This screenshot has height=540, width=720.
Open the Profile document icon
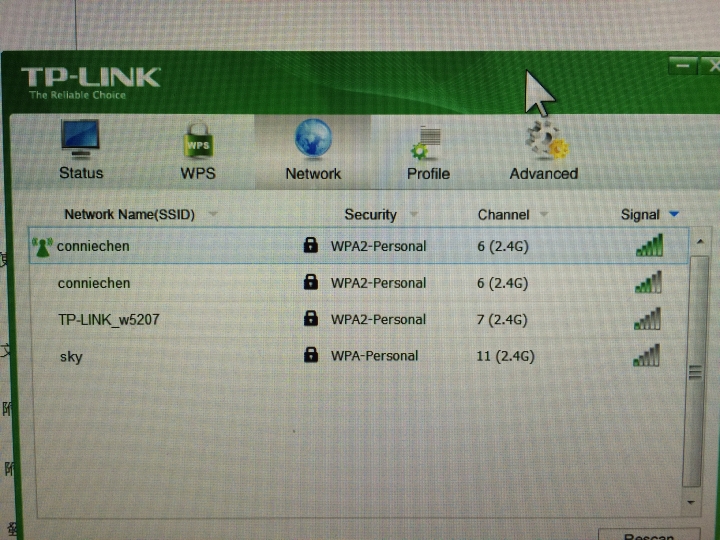click(427, 143)
